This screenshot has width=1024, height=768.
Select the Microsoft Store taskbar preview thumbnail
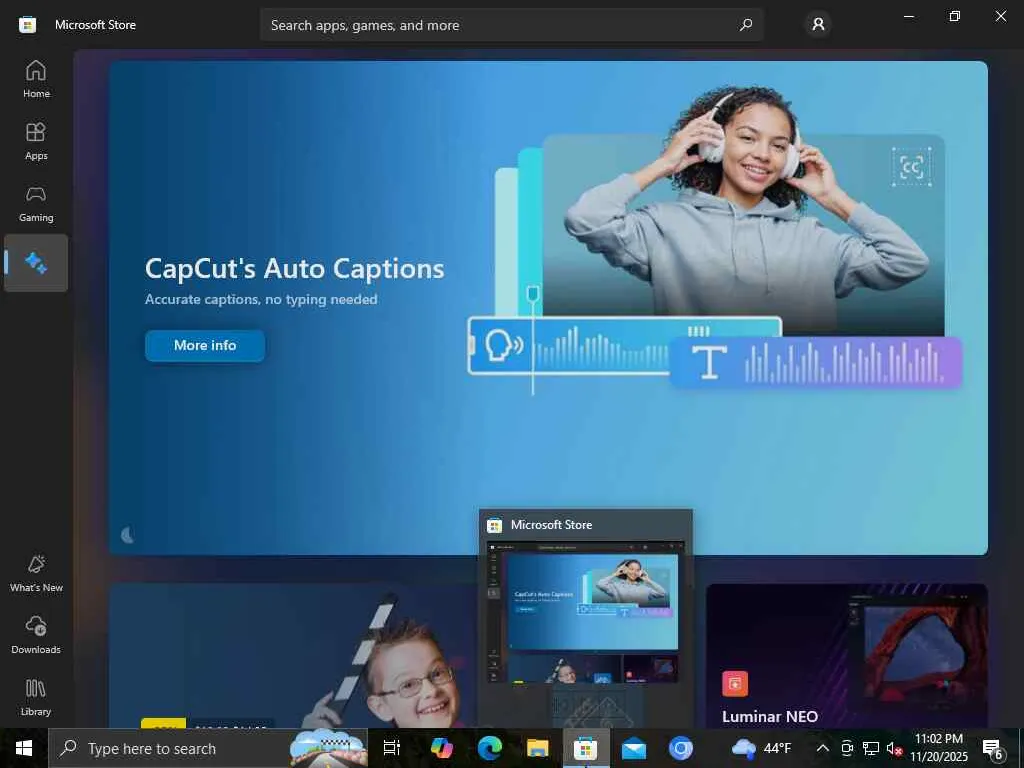pos(586,613)
